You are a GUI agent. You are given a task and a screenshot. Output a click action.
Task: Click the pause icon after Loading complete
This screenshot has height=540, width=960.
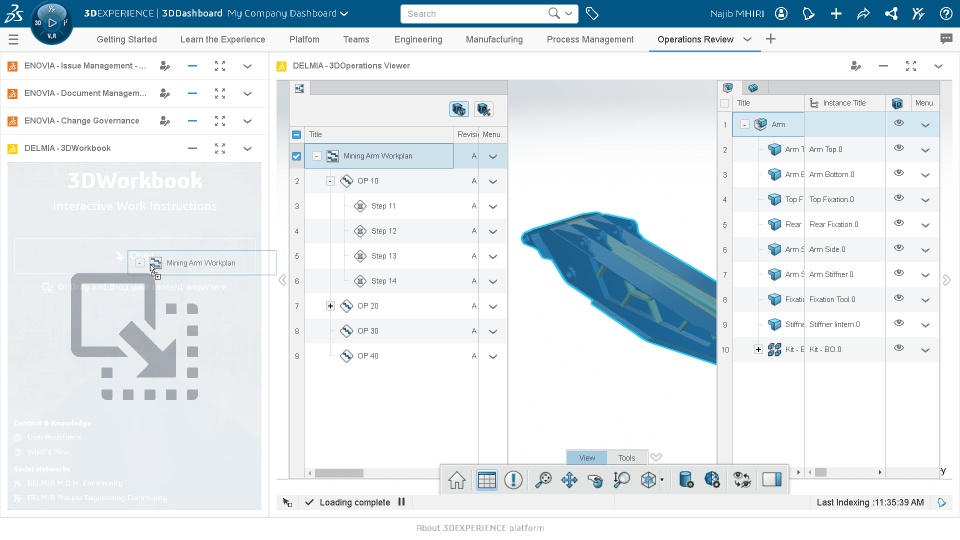(x=402, y=502)
